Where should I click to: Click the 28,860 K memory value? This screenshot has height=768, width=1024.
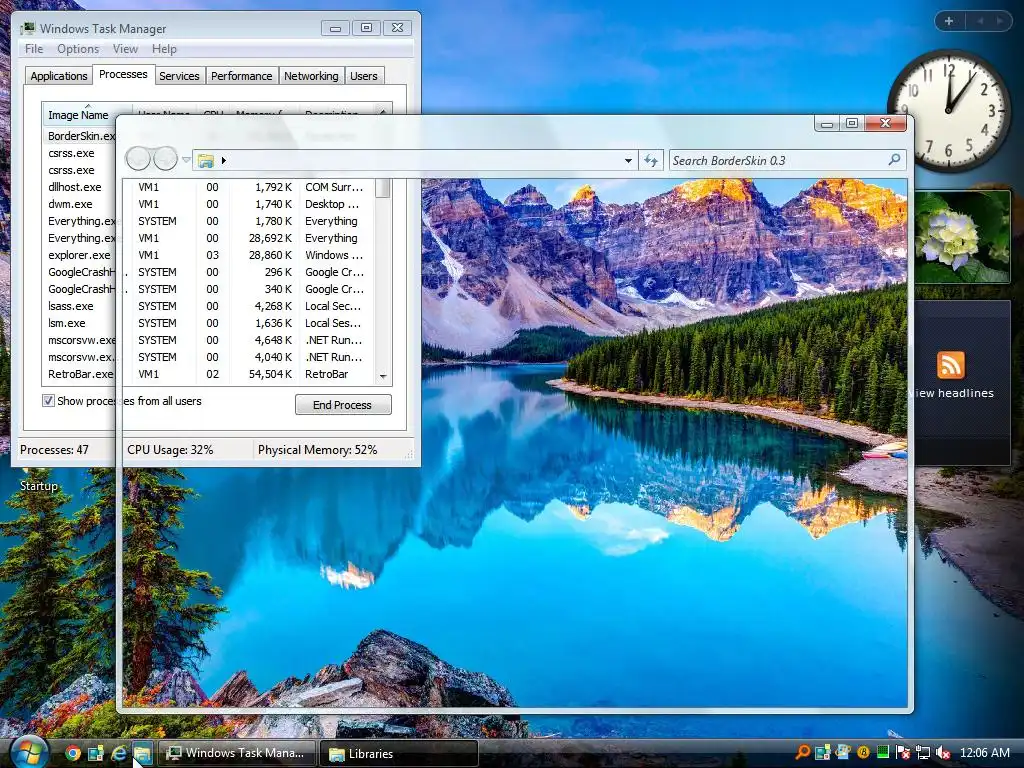click(x=270, y=255)
